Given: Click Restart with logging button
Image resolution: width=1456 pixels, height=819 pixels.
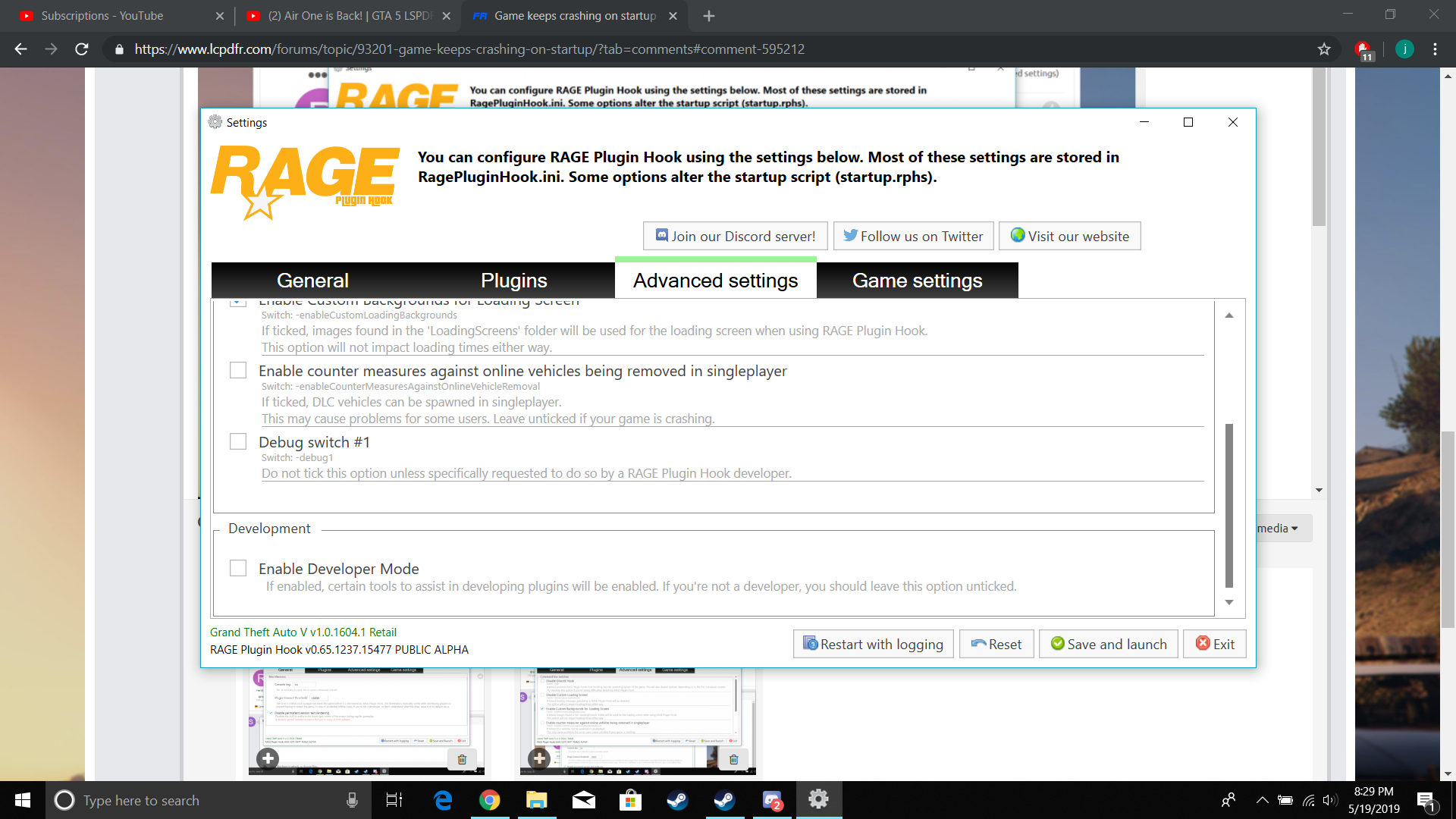Looking at the screenshot, I should click(x=873, y=644).
